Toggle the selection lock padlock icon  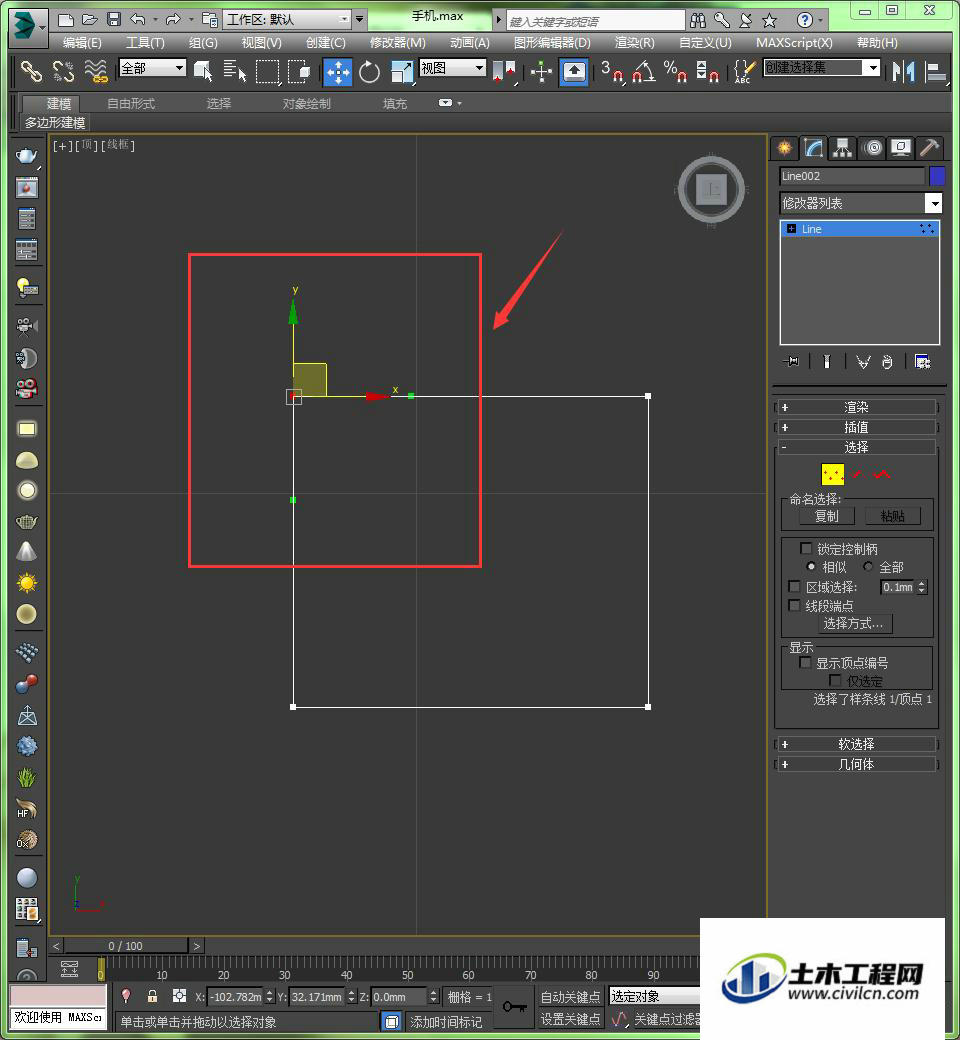tap(152, 996)
